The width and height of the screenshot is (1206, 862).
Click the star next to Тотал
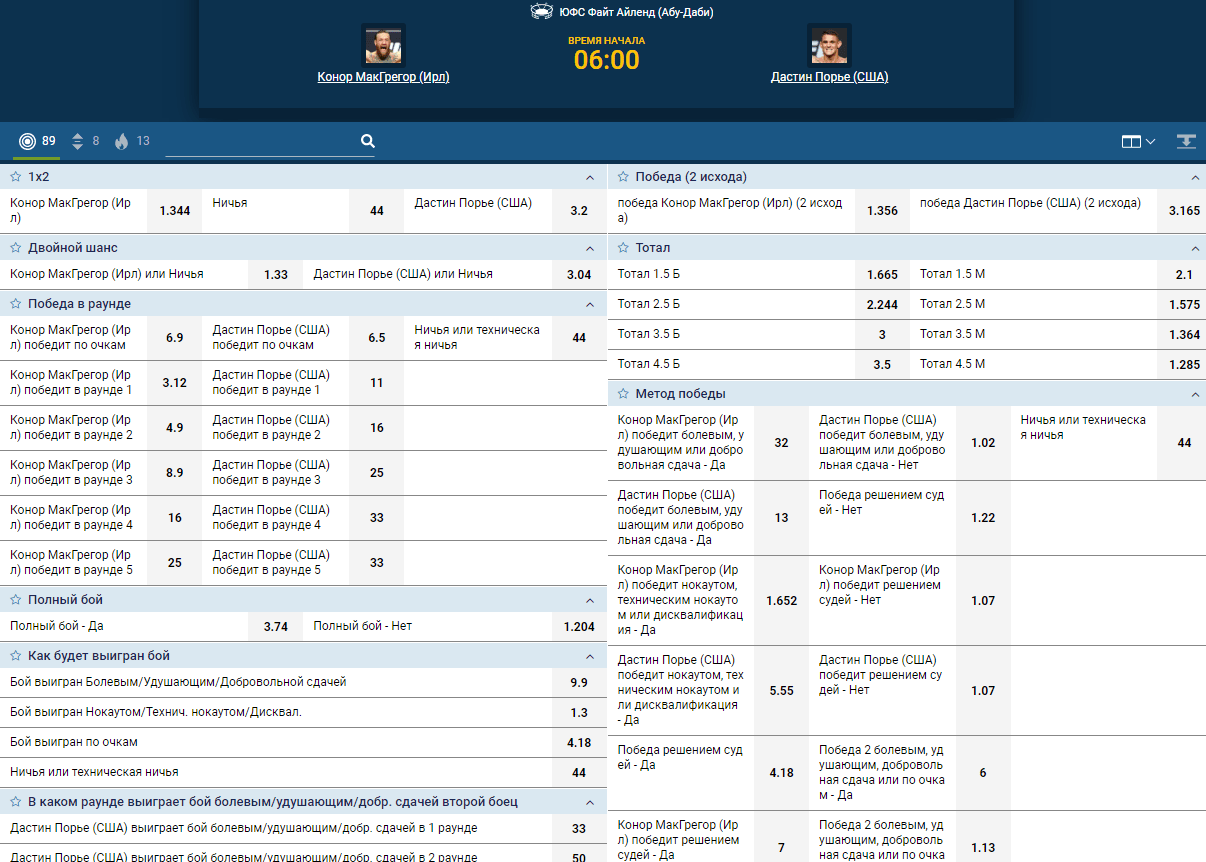pos(624,248)
